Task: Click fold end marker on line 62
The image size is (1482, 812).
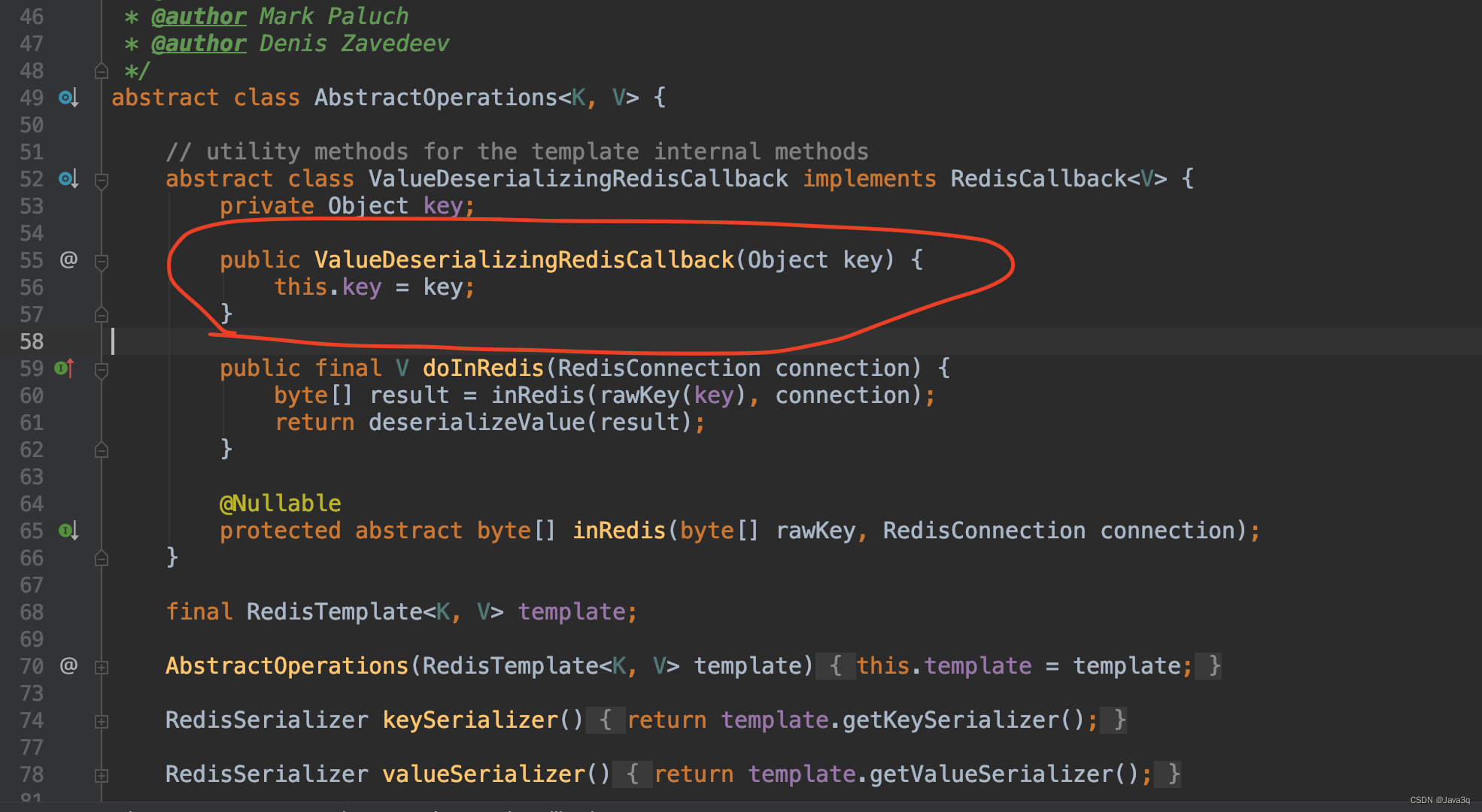Action: (x=102, y=450)
